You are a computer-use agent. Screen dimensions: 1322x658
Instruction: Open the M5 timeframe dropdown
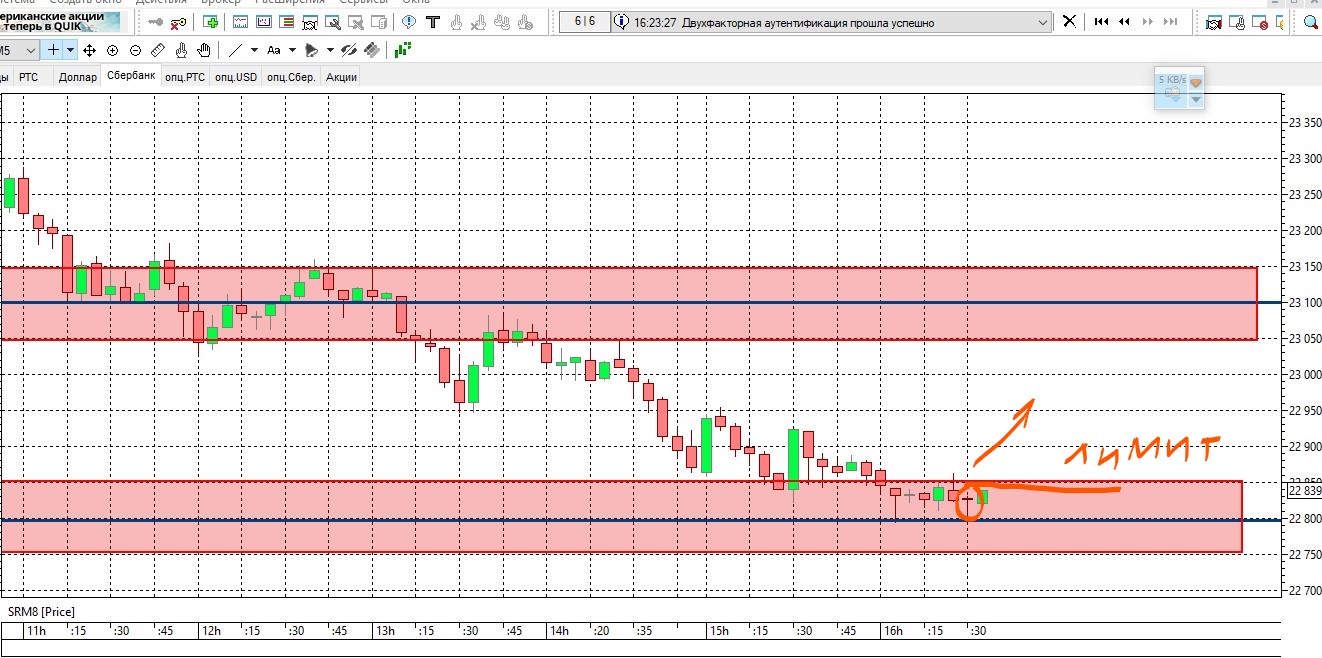[x=30, y=50]
